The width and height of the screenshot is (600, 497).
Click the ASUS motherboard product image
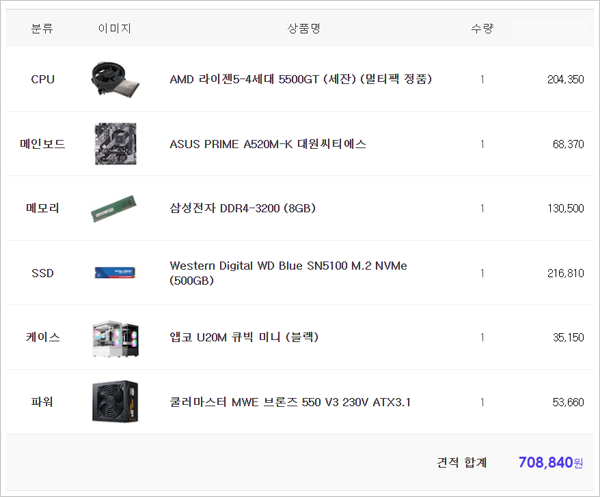pos(114,144)
